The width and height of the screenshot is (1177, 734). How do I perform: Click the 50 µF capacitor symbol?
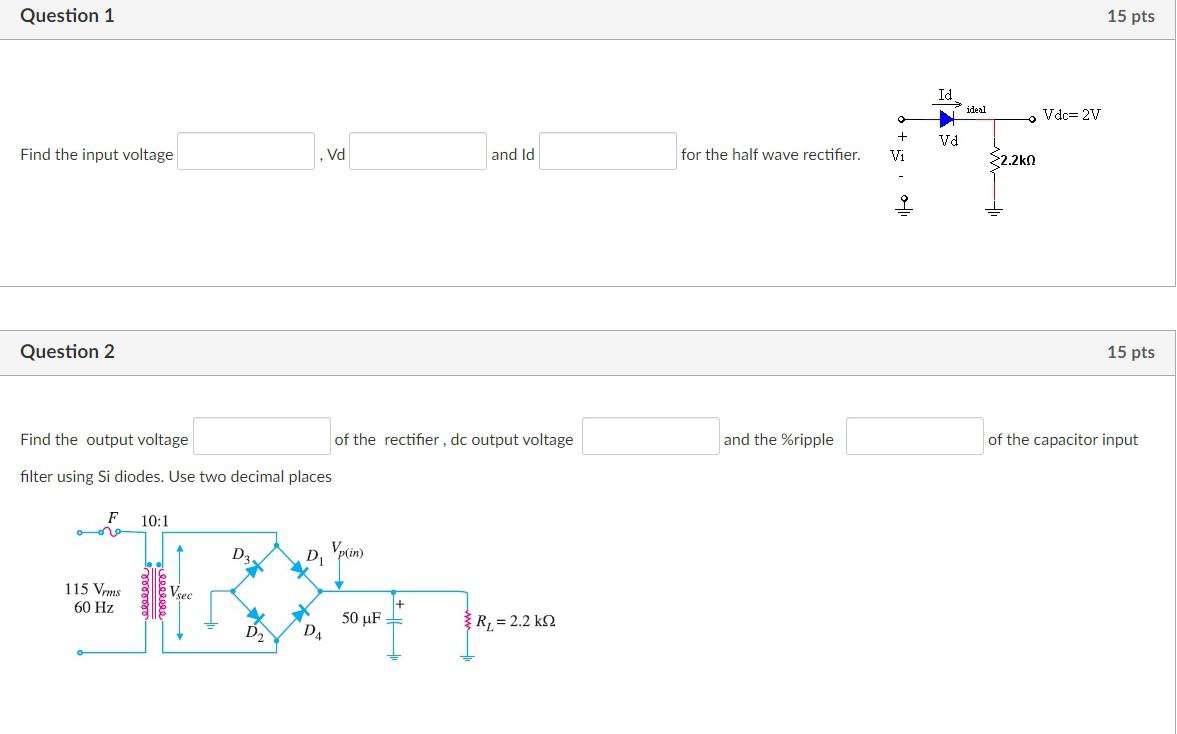393,618
